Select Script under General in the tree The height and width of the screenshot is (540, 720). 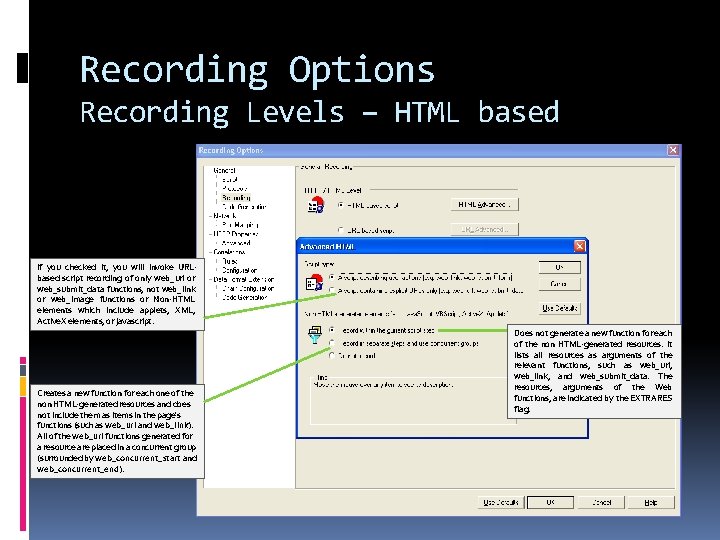pos(230,180)
